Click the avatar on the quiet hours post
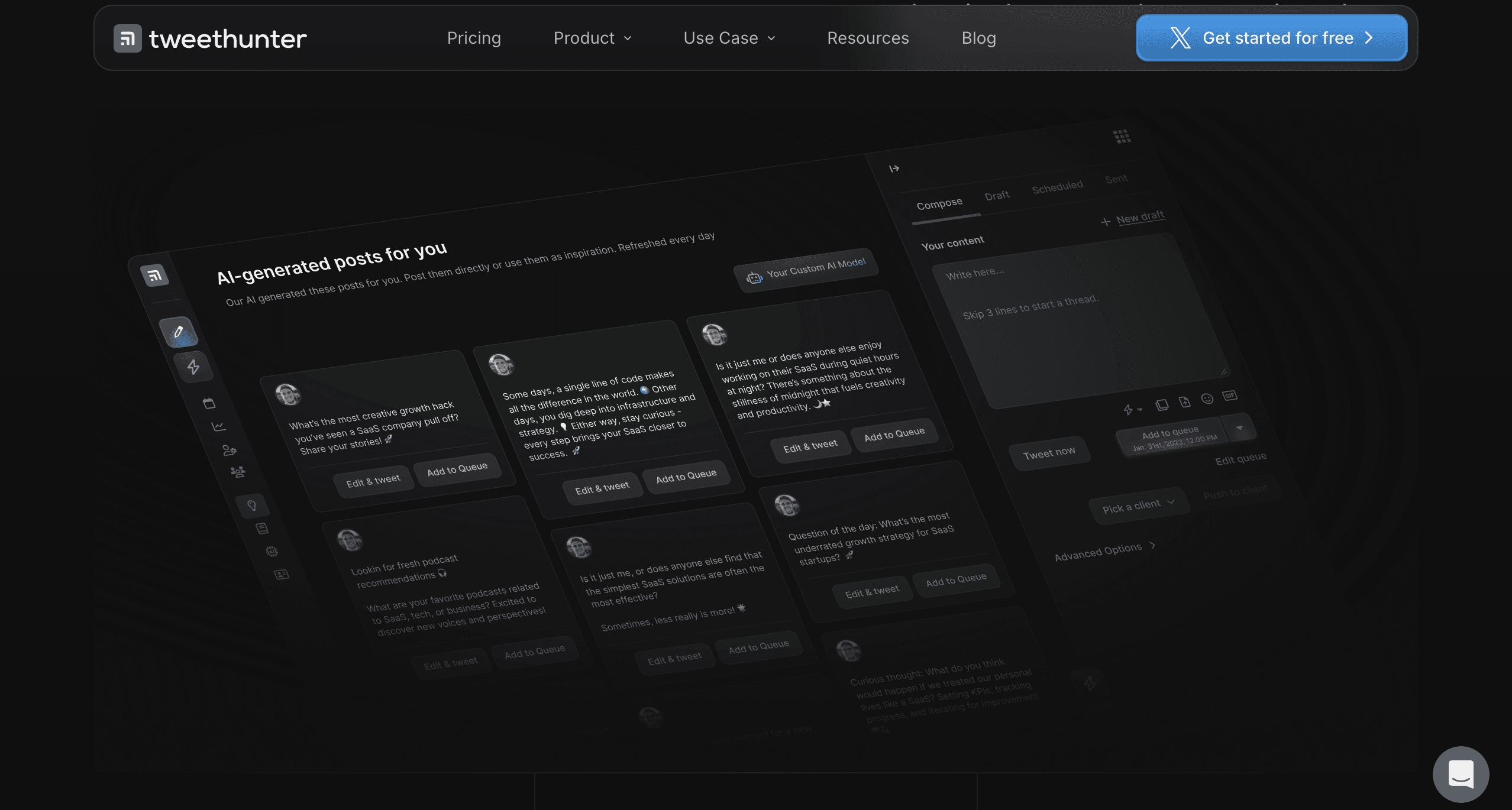The height and width of the screenshot is (810, 1512). (714, 335)
